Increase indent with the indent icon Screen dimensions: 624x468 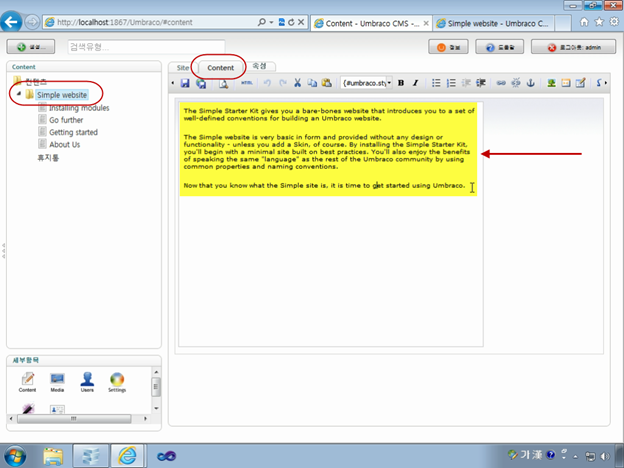481,83
